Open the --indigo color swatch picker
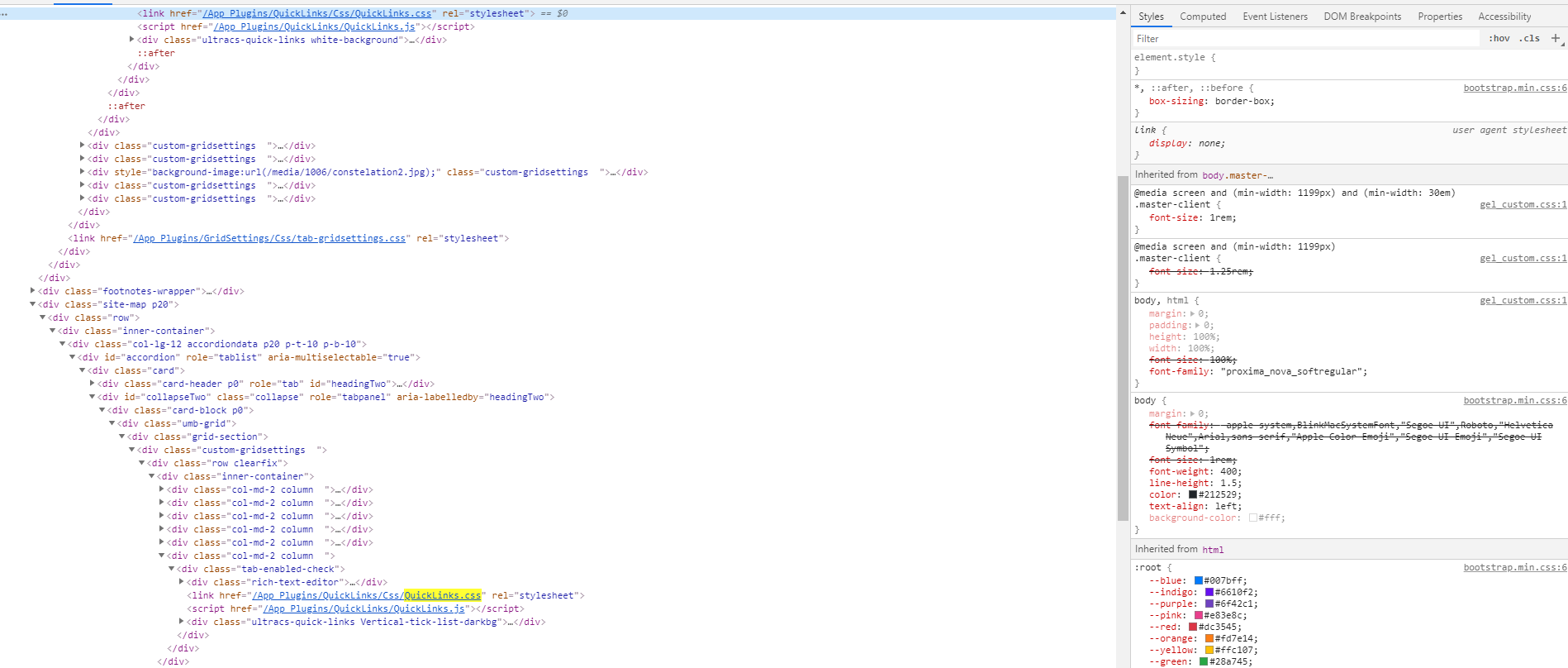Image resolution: width=1568 pixels, height=668 pixels. [1209, 593]
